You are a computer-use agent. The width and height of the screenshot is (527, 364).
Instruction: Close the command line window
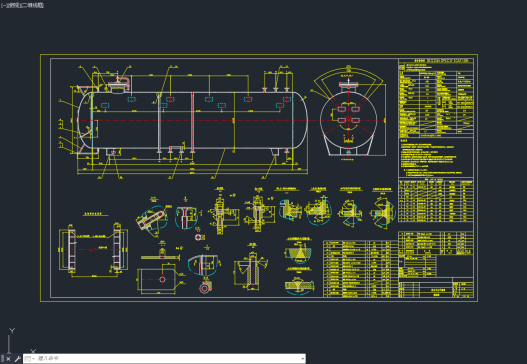tap(8, 359)
